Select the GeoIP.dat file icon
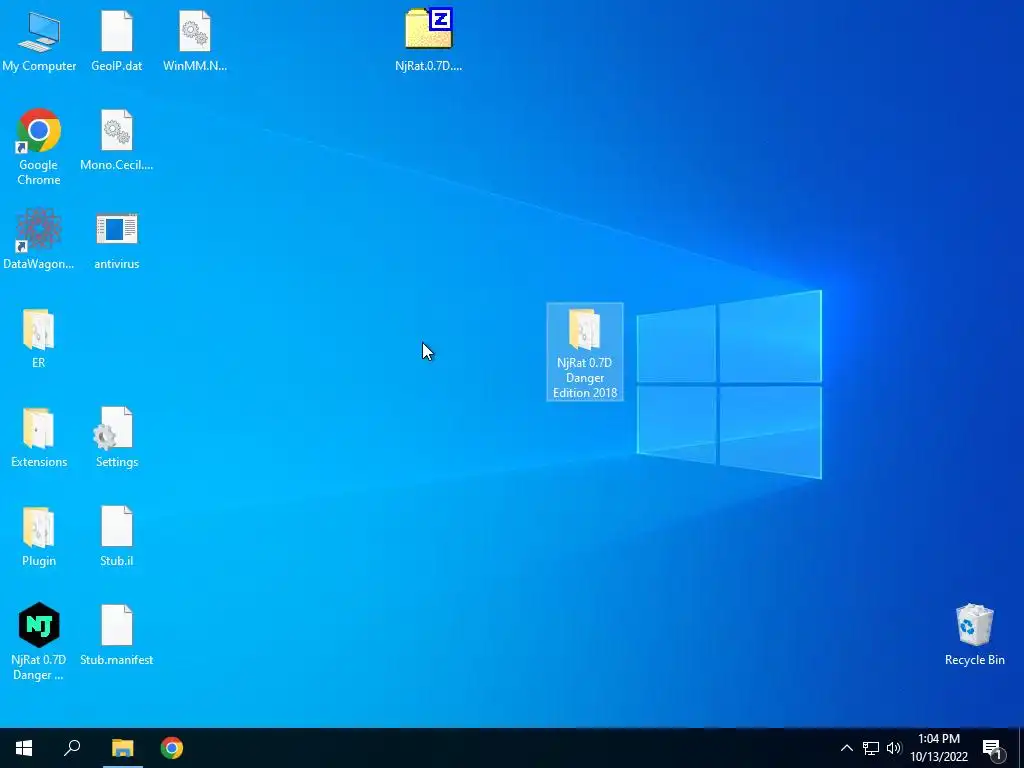Viewport: 1024px width, 768px height. (117, 40)
